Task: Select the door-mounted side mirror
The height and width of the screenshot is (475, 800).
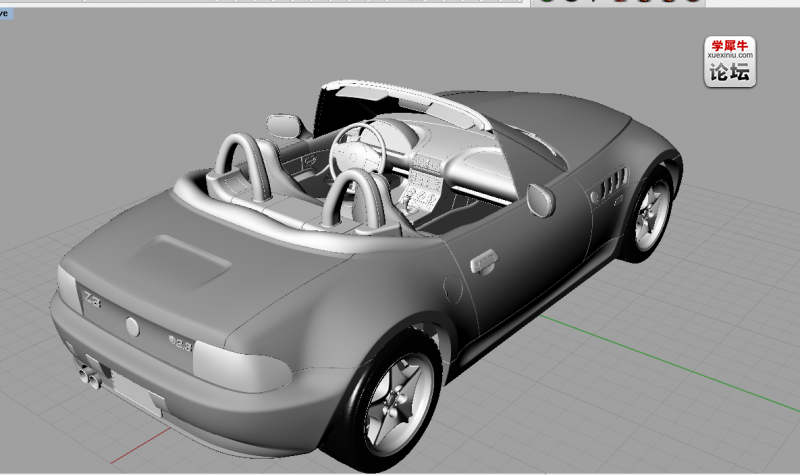Action: (x=540, y=201)
